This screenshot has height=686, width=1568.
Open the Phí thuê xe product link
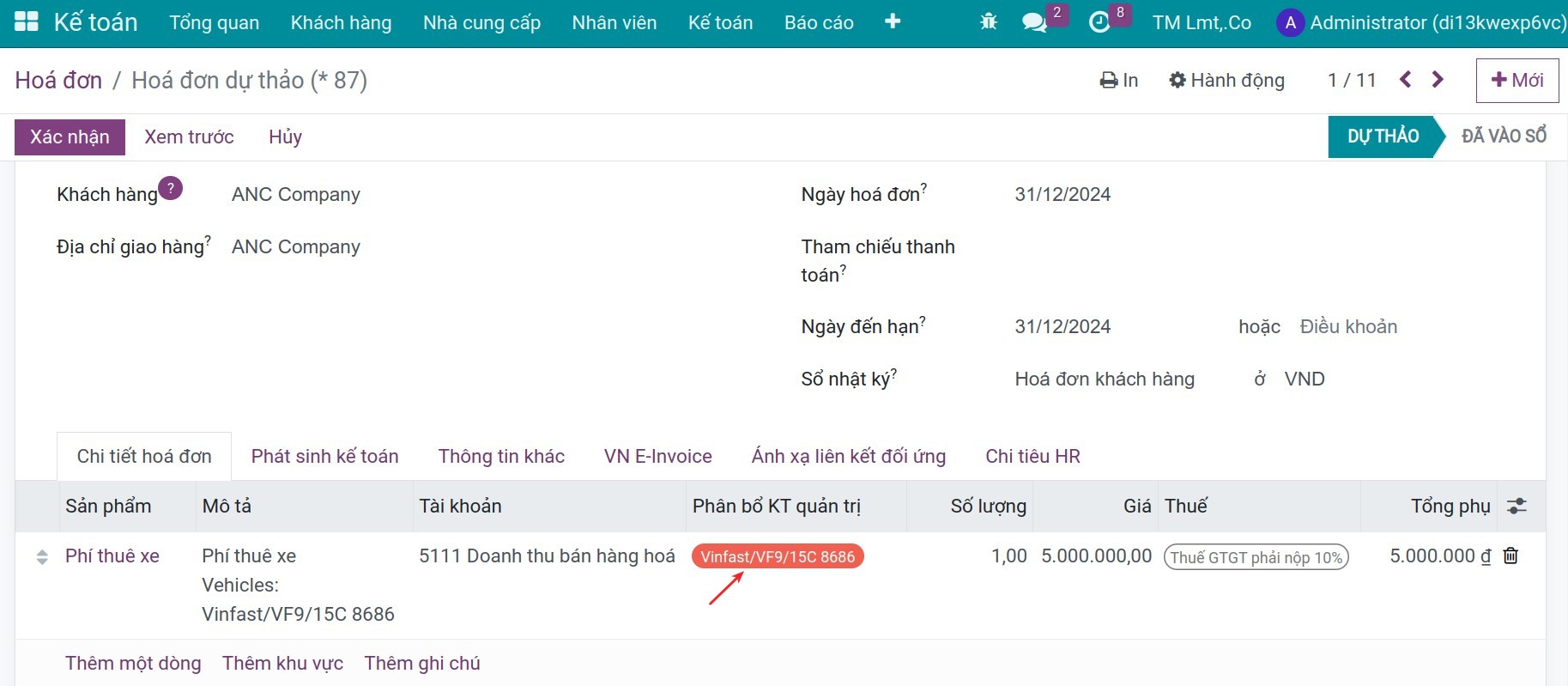click(112, 555)
